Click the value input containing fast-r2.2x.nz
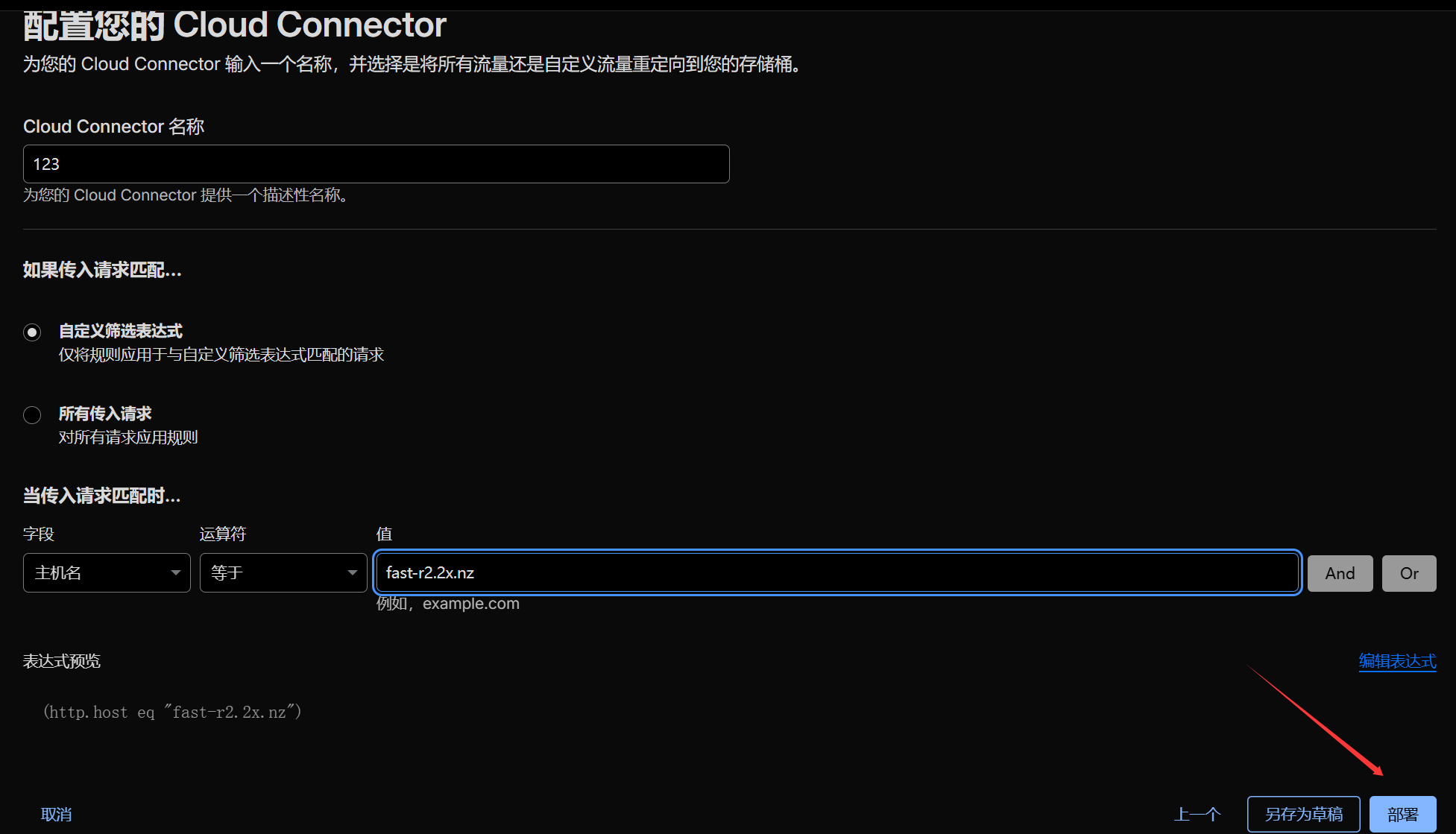Image resolution: width=1456 pixels, height=834 pixels. click(x=836, y=572)
